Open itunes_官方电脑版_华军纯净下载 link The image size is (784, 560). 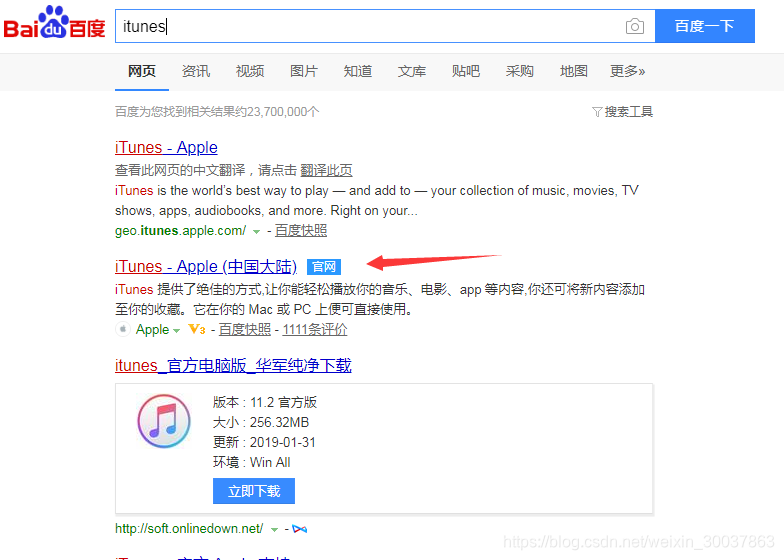click(233, 366)
